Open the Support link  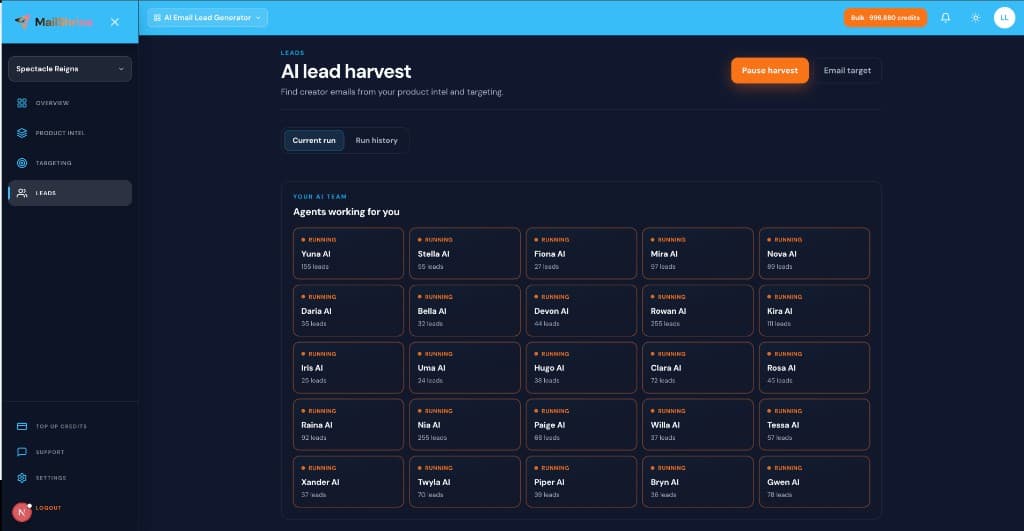pyautogui.click(x=50, y=452)
